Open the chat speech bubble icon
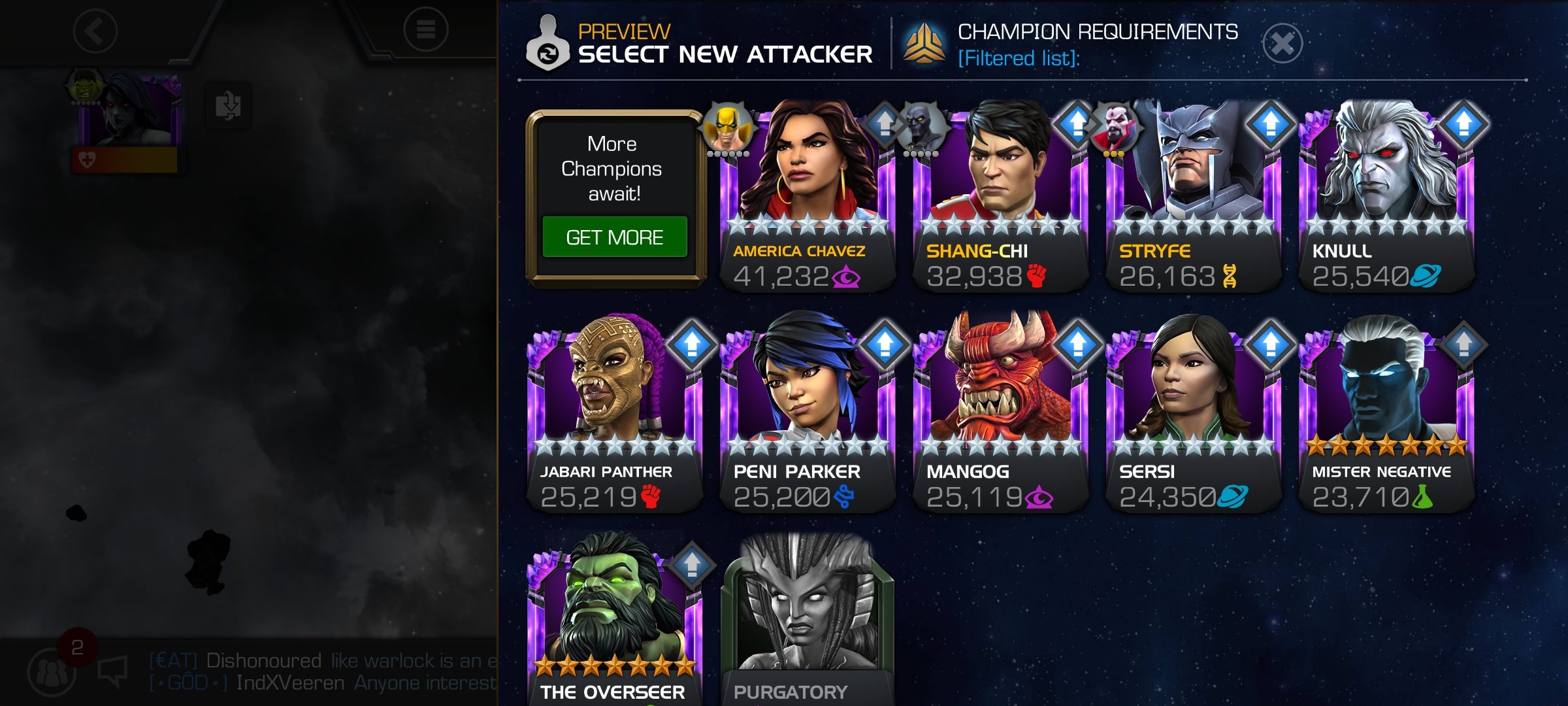Viewport: 1568px width, 706px height. click(x=112, y=671)
